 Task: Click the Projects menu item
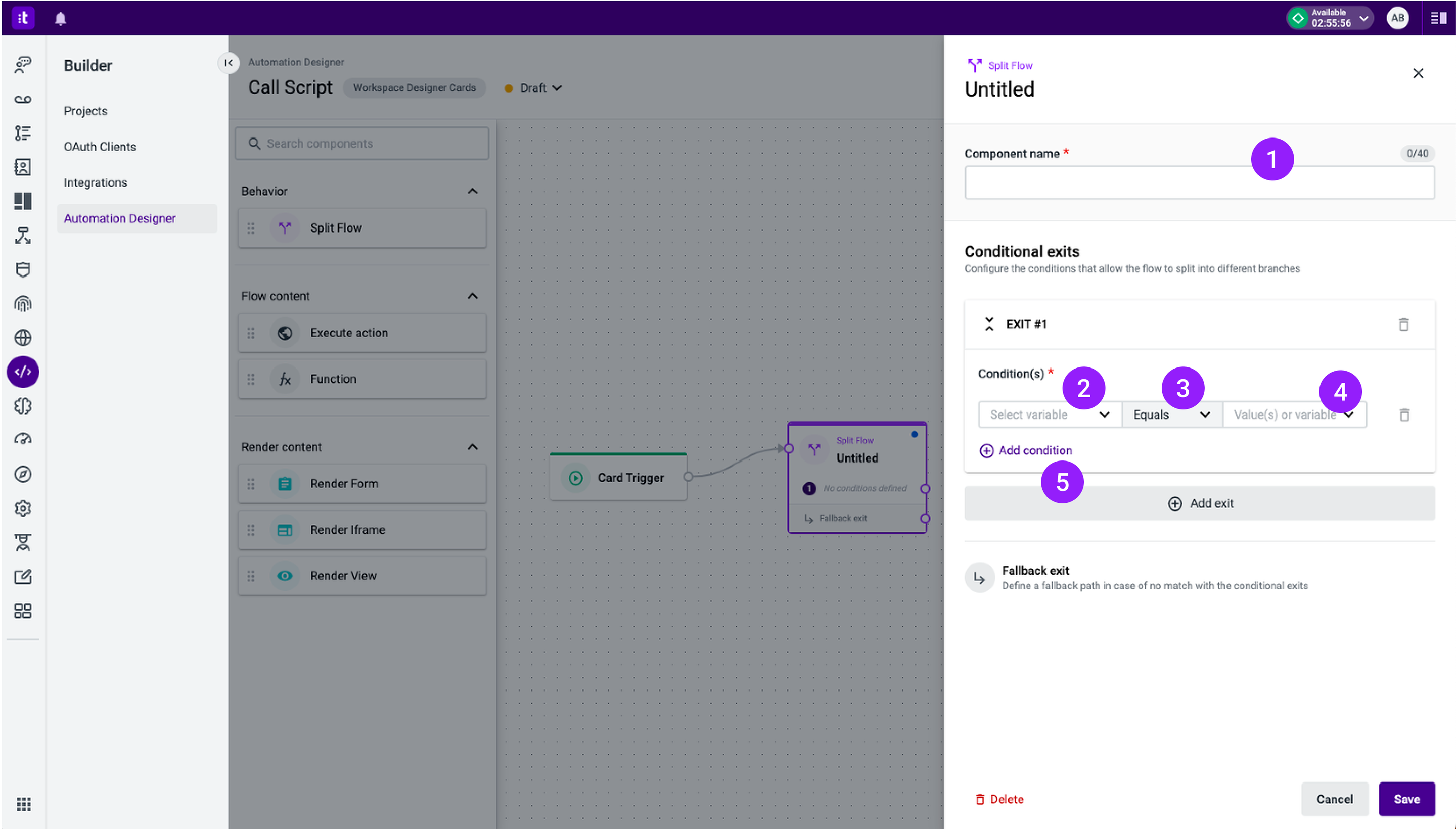click(85, 110)
